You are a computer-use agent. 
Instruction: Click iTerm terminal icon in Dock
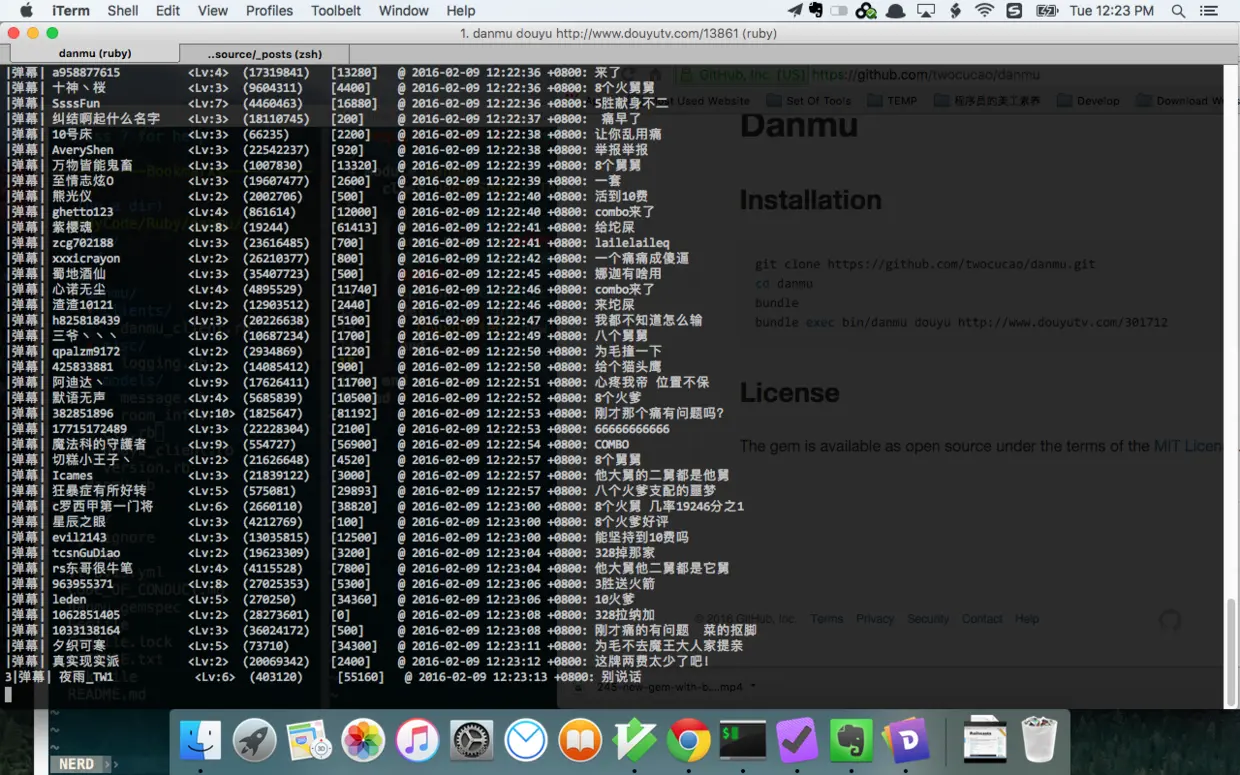pos(743,741)
